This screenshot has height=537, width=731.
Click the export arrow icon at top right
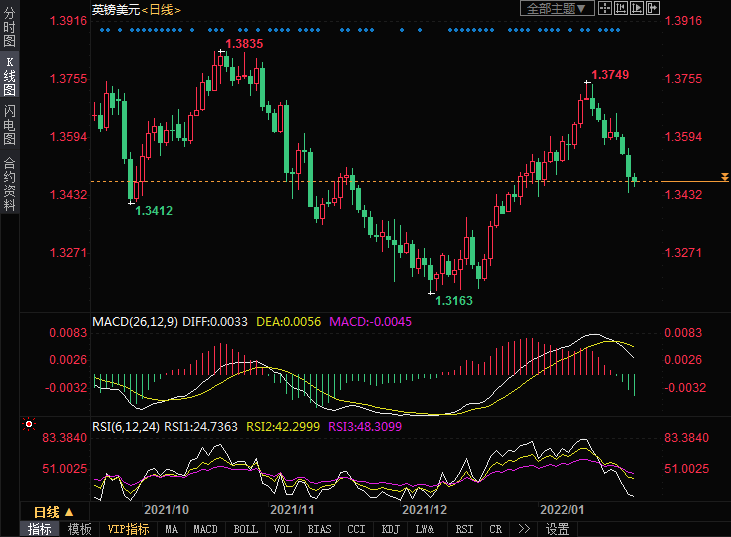[x=653, y=8]
